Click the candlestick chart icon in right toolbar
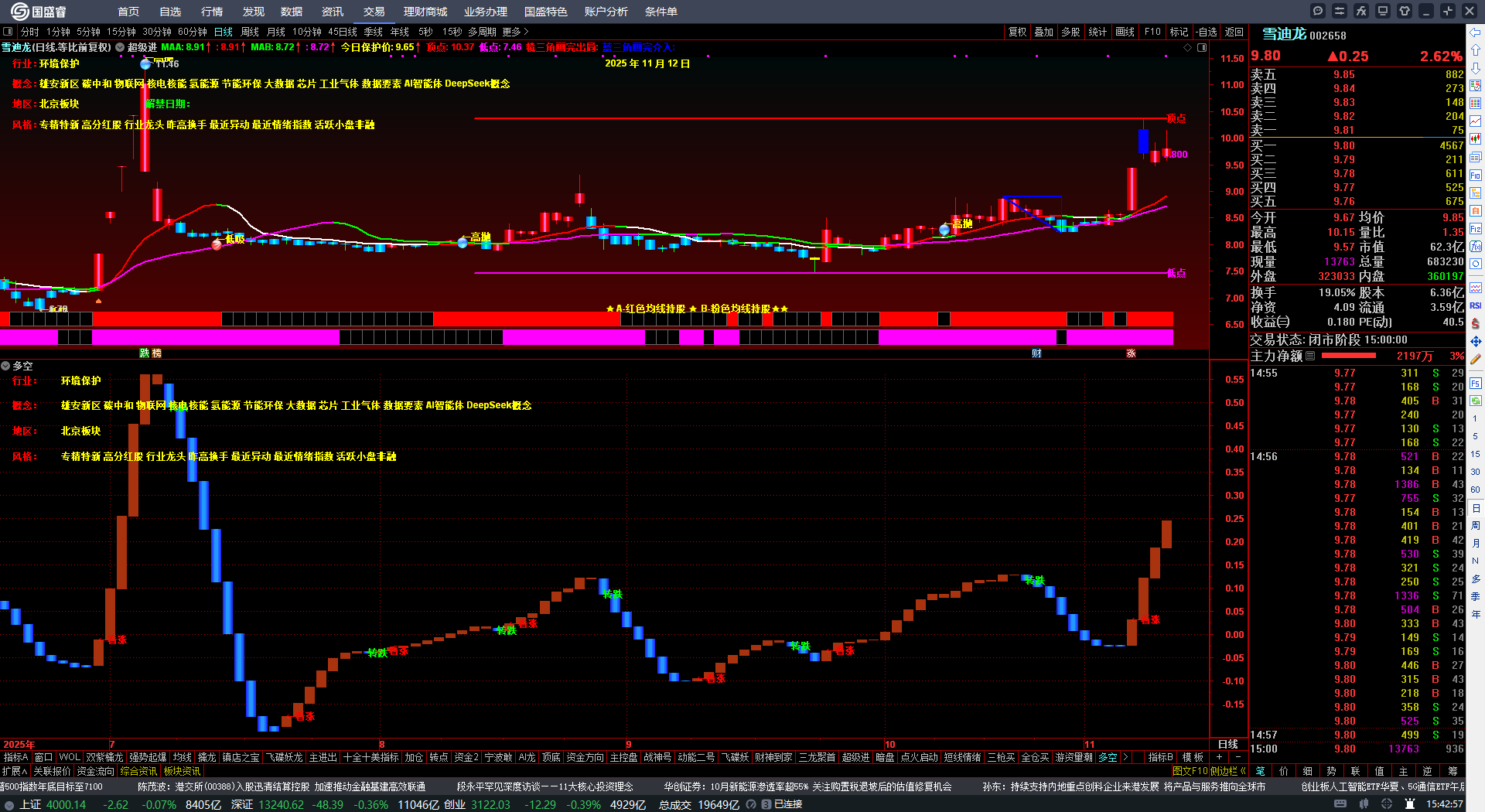 point(1476,138)
